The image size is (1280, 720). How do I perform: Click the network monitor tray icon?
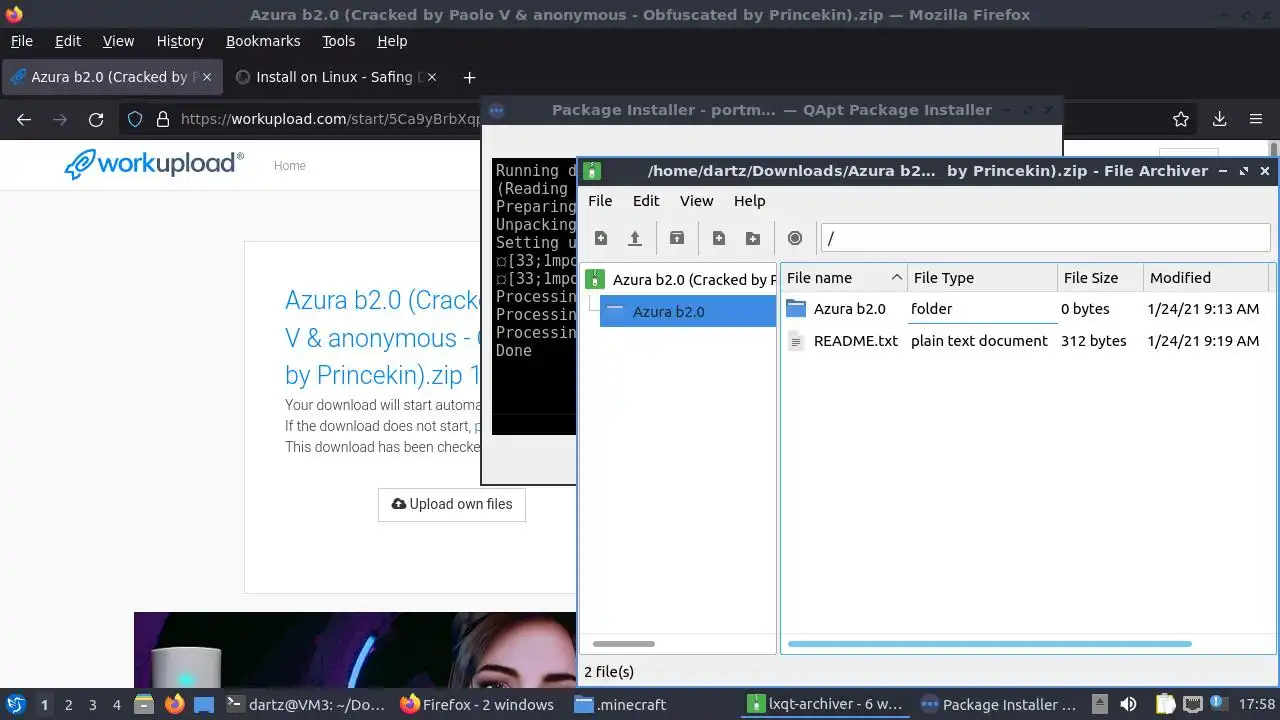[1193, 704]
